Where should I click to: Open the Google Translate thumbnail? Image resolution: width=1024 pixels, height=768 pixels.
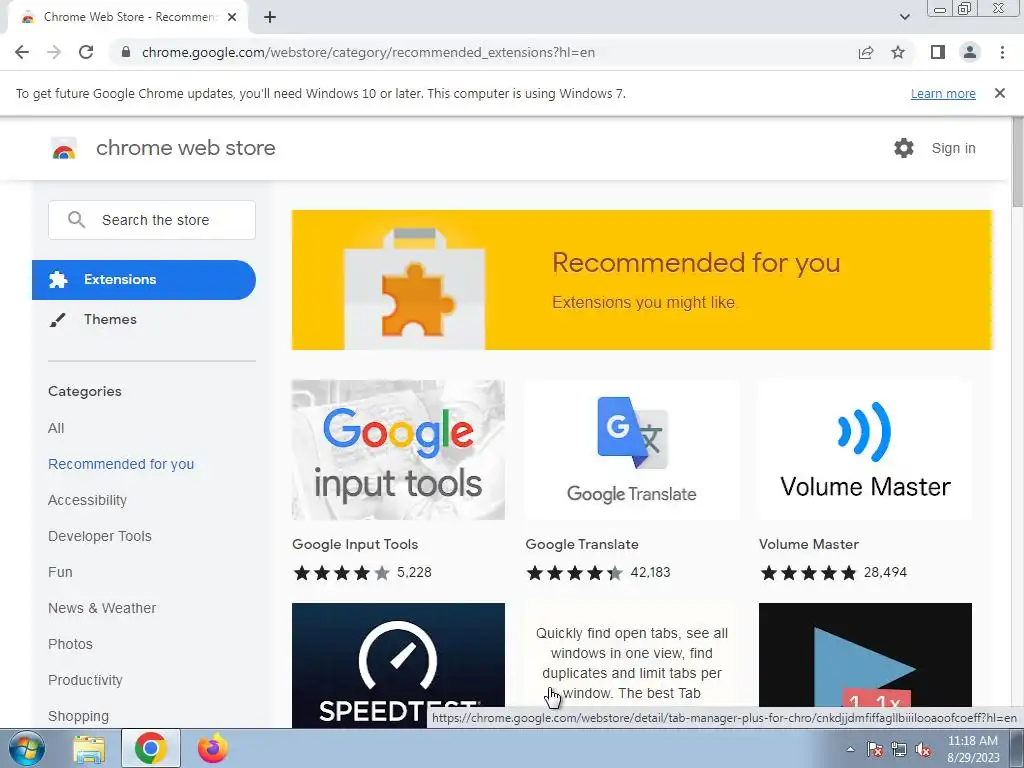pos(632,450)
